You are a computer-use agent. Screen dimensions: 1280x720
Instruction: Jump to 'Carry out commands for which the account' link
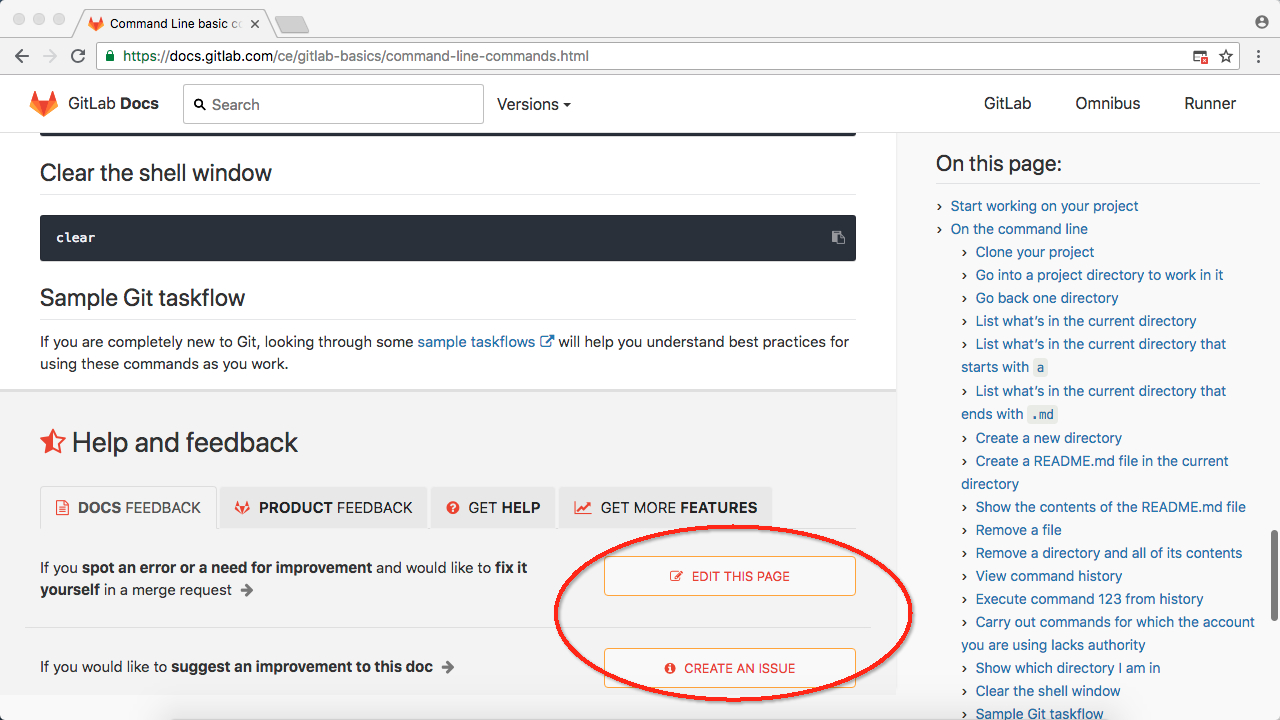pyautogui.click(x=1108, y=633)
